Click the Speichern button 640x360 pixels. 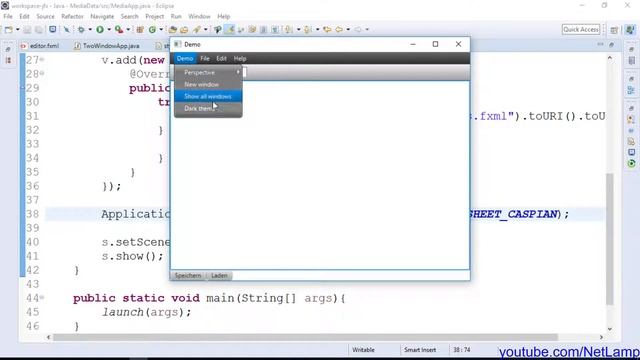pyautogui.click(x=188, y=276)
